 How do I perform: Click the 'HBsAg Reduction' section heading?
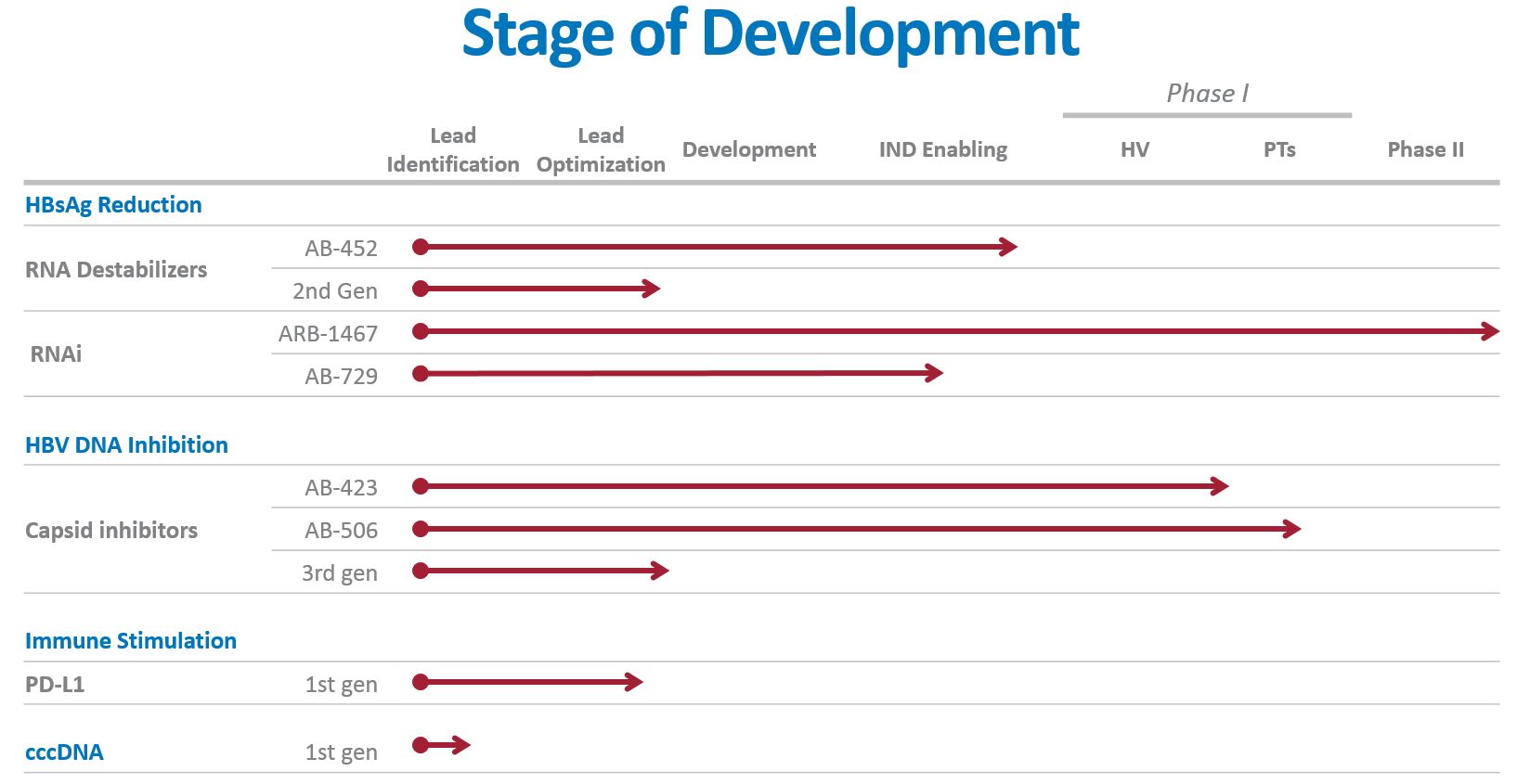(x=113, y=205)
